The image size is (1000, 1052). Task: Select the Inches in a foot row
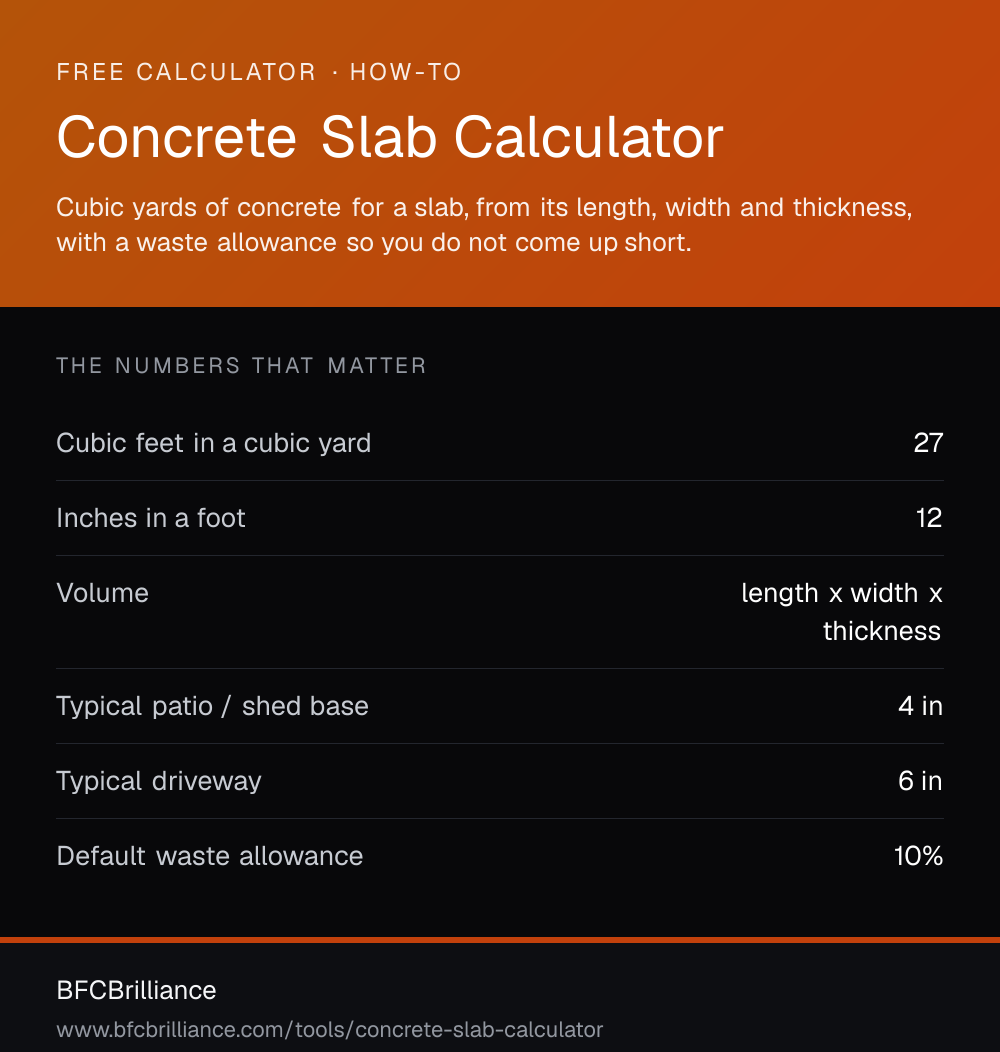click(500, 518)
